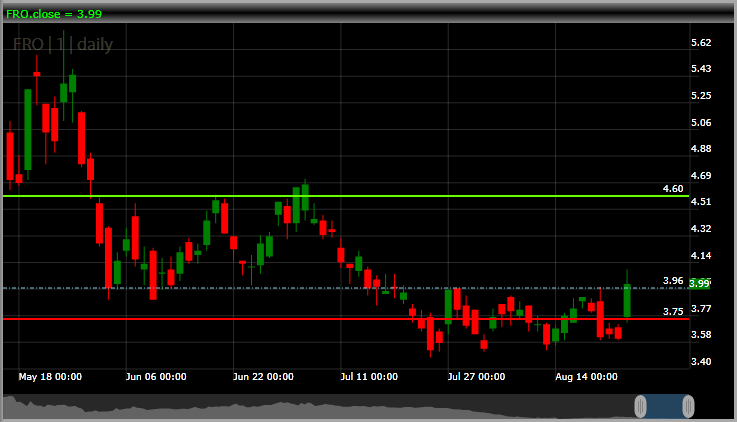Viewport: 737px width, 422px height.
Task: Select the red support line at 3.75
Action: click(x=300, y=318)
